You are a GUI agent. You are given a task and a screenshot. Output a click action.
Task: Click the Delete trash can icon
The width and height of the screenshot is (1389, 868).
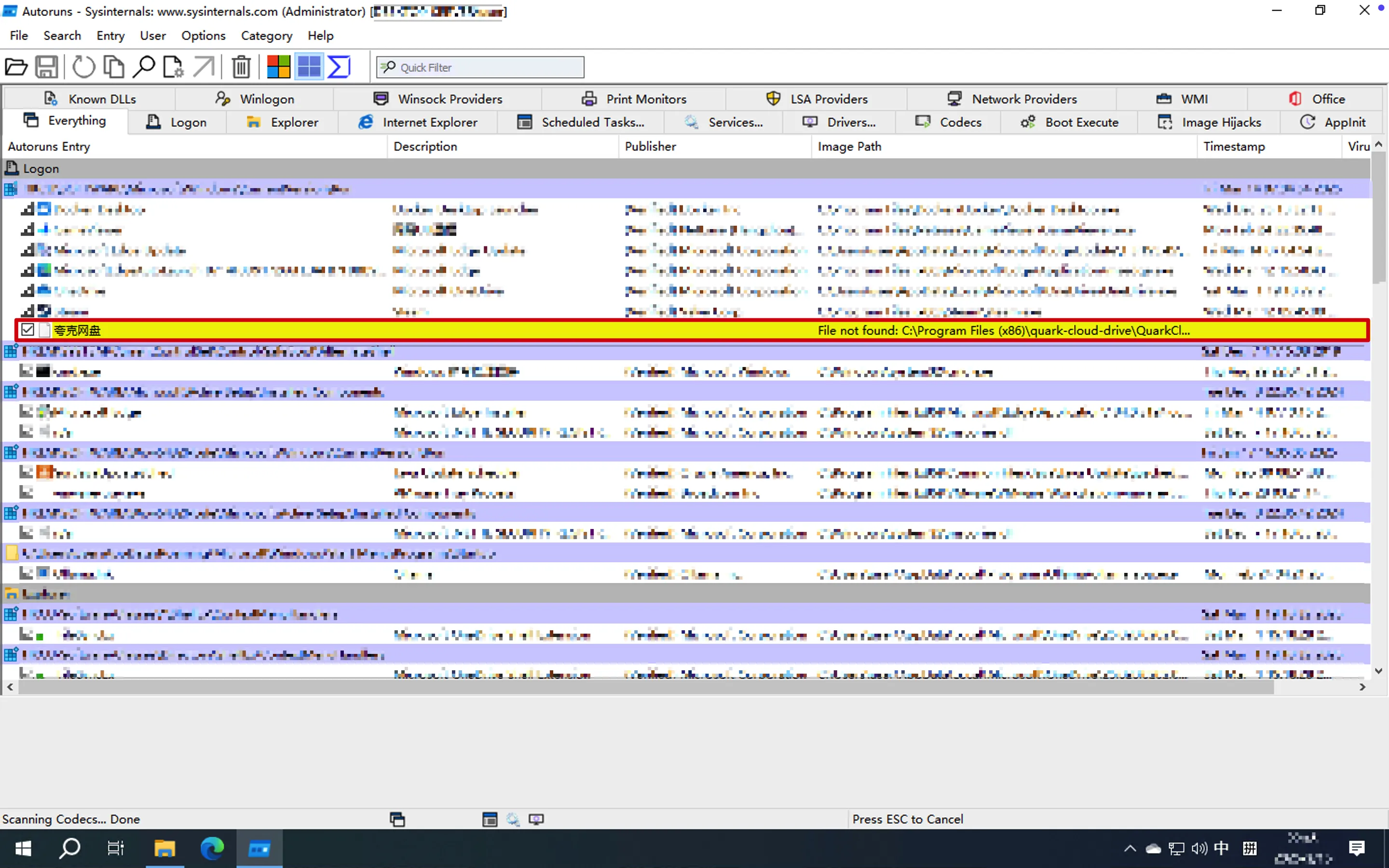point(241,67)
